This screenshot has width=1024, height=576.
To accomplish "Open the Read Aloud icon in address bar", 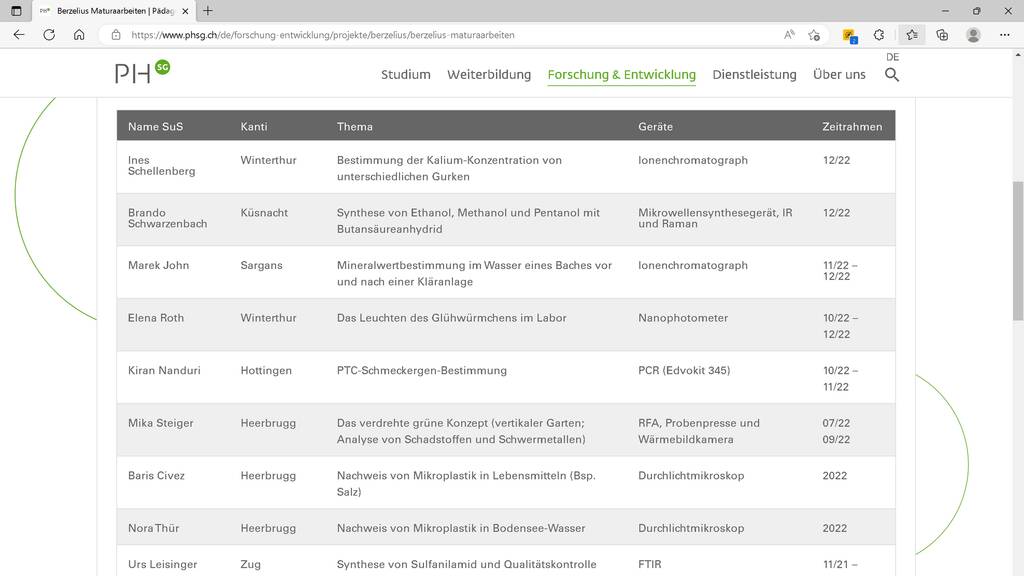I will point(789,34).
